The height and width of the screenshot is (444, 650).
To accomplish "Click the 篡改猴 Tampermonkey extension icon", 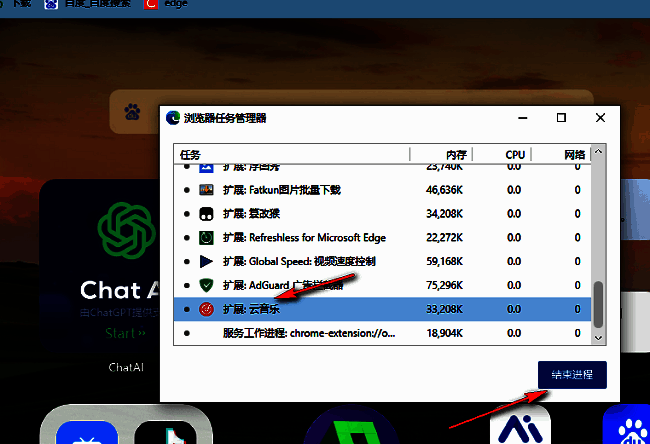I will click(207, 214).
